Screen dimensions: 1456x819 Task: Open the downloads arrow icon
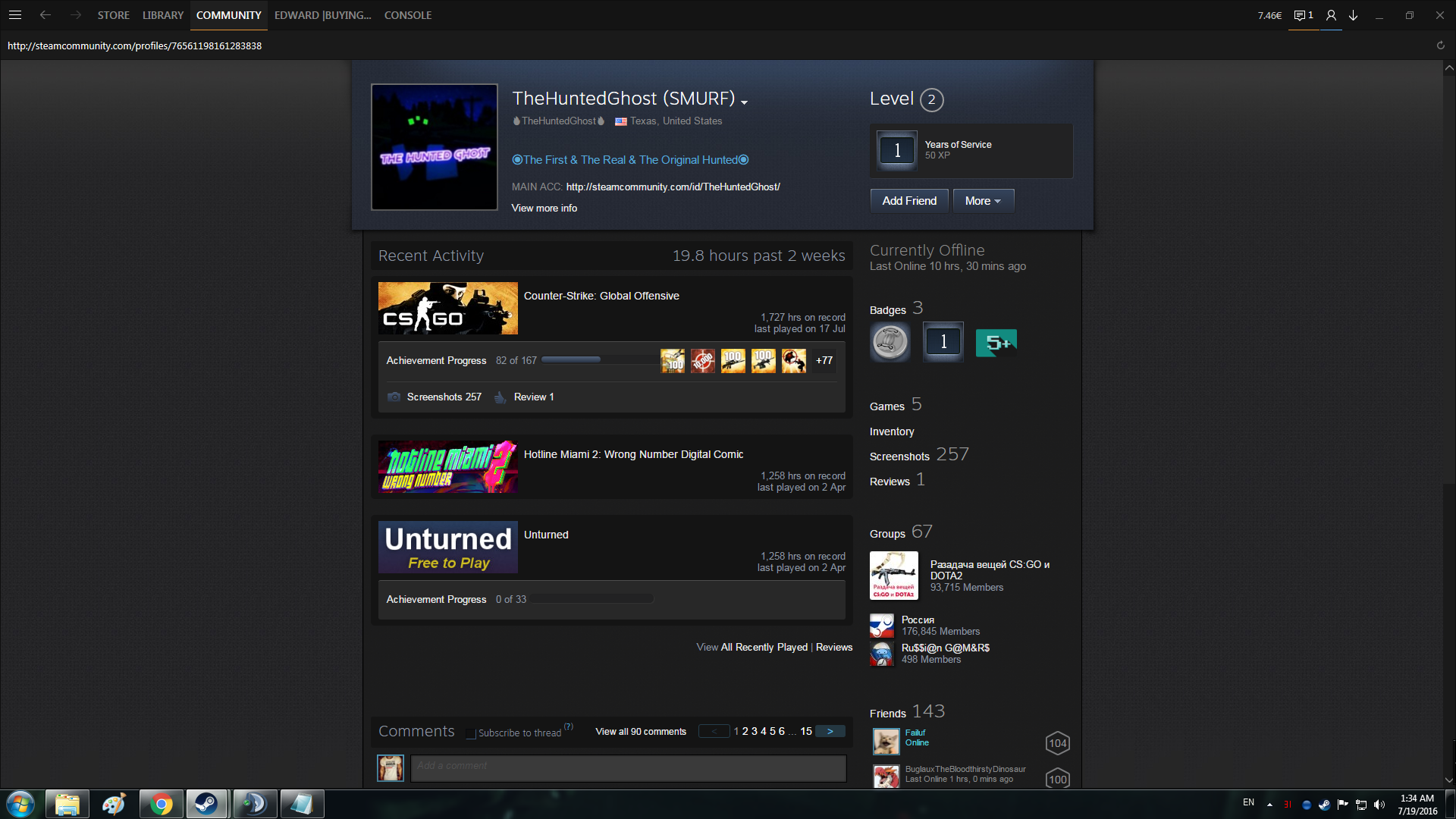1353,15
